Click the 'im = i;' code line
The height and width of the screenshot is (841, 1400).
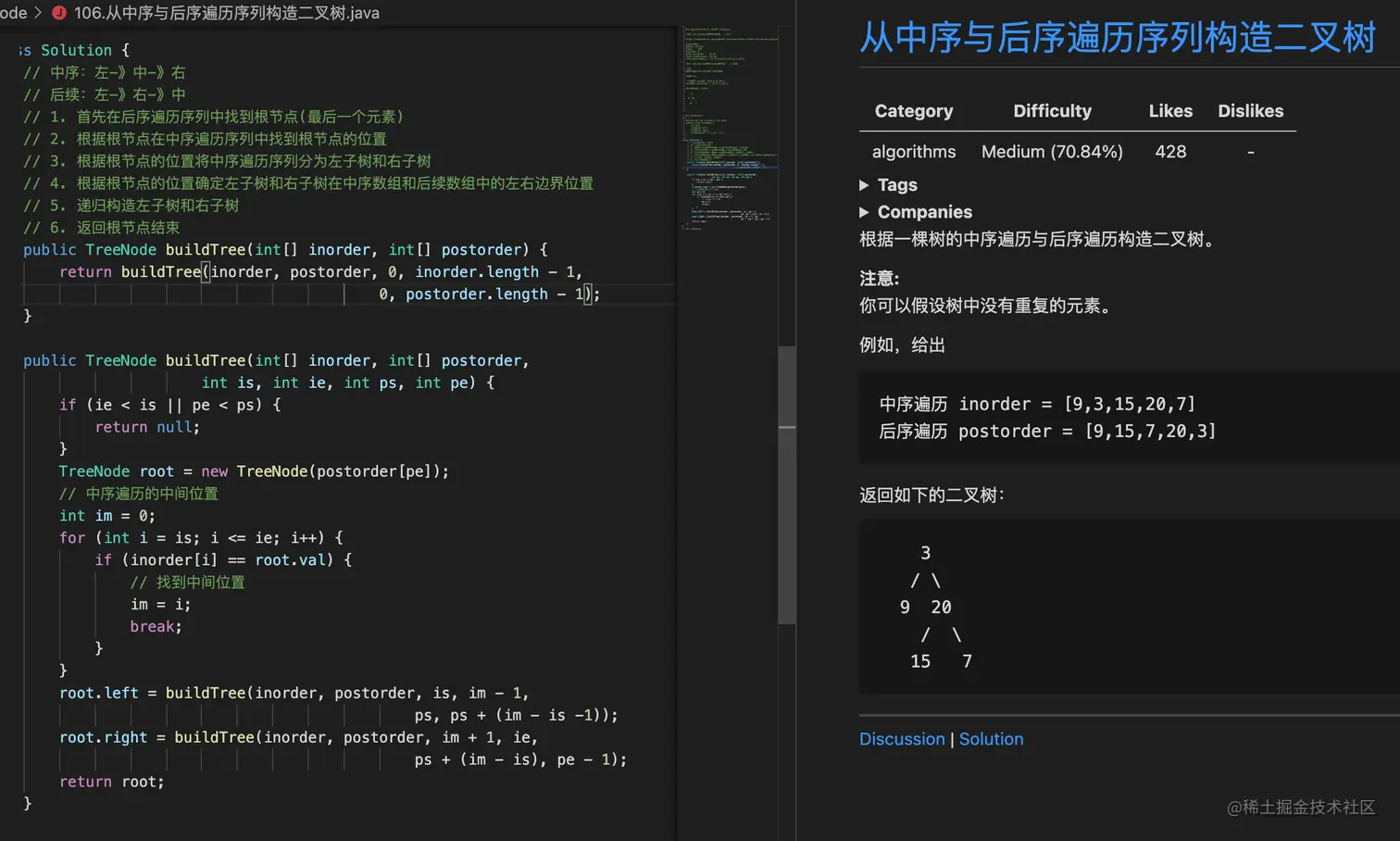click(x=160, y=605)
